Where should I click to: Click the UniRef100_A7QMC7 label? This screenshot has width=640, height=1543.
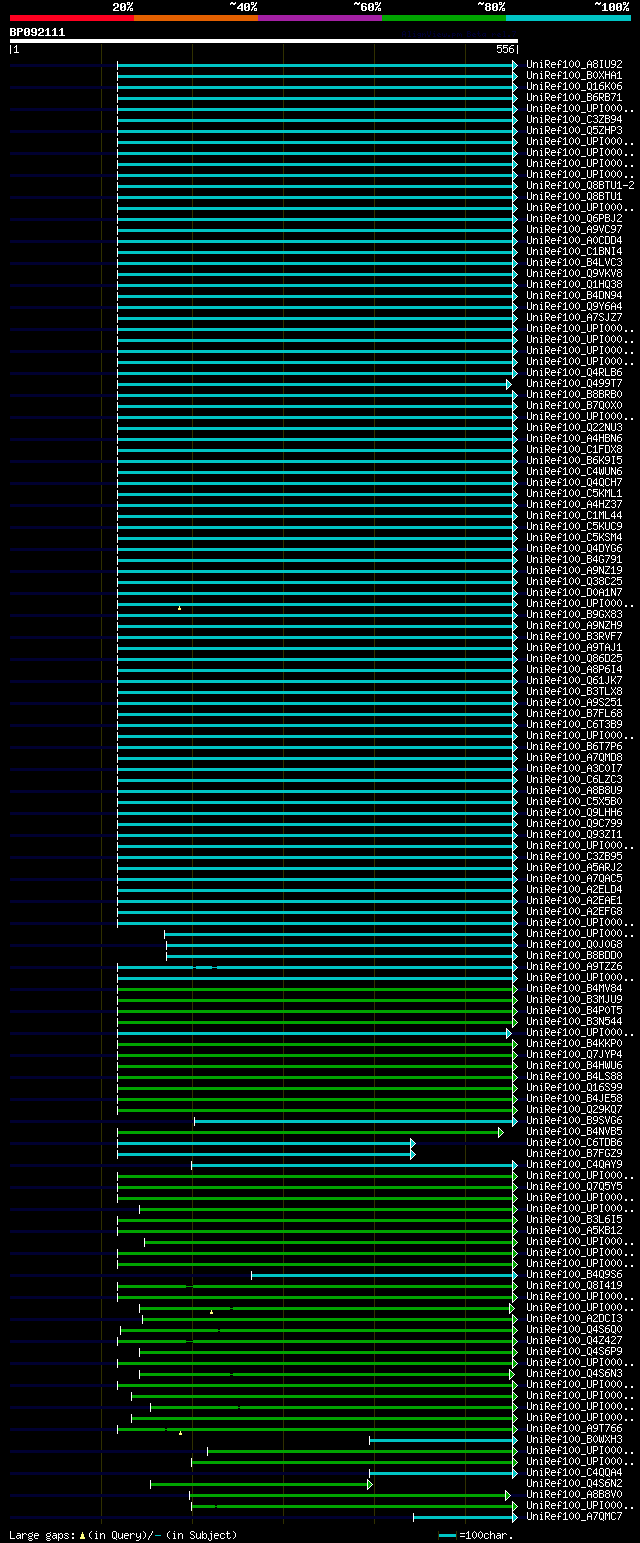click(x=574, y=1517)
